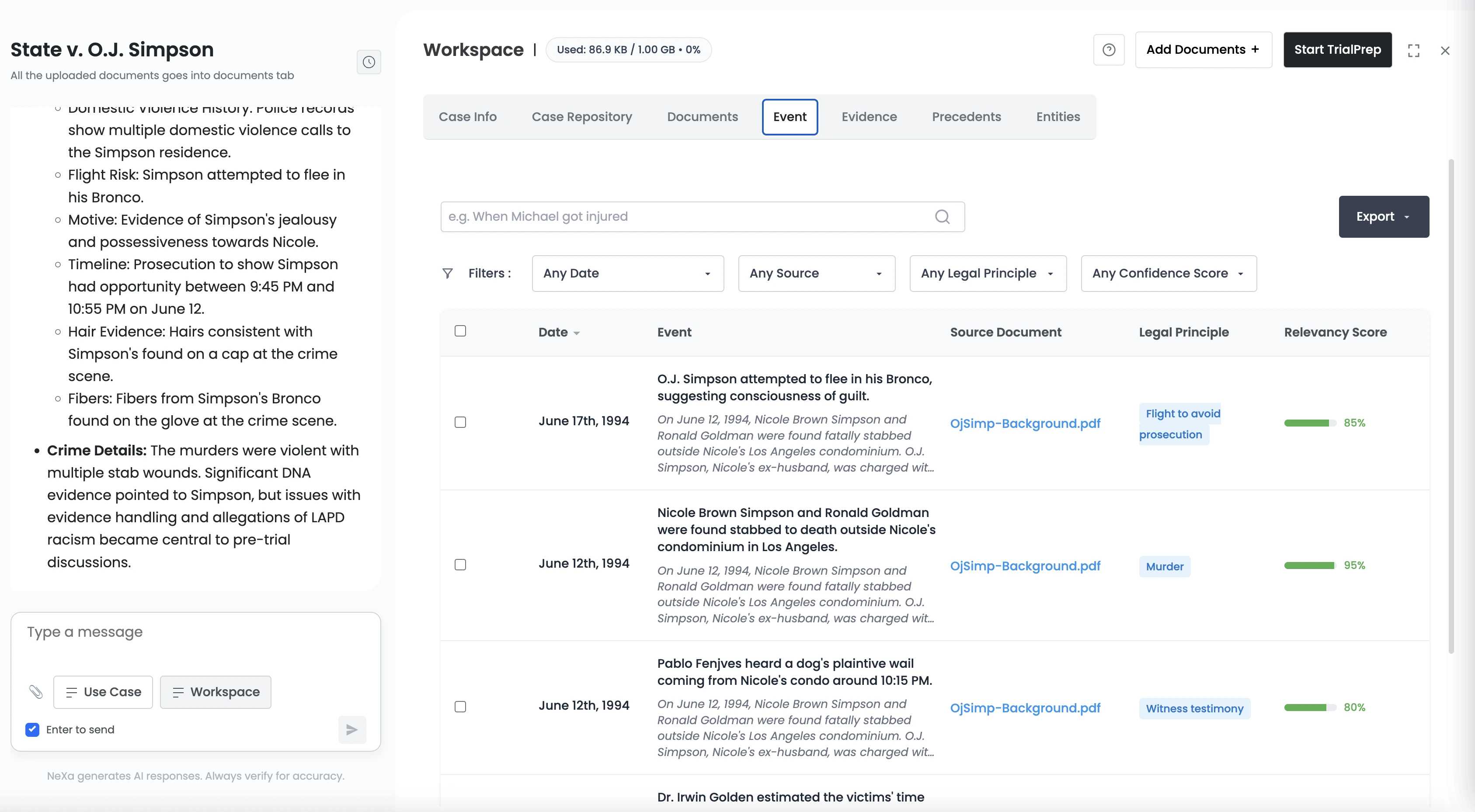Toggle the Enter to send checkbox

point(33,729)
